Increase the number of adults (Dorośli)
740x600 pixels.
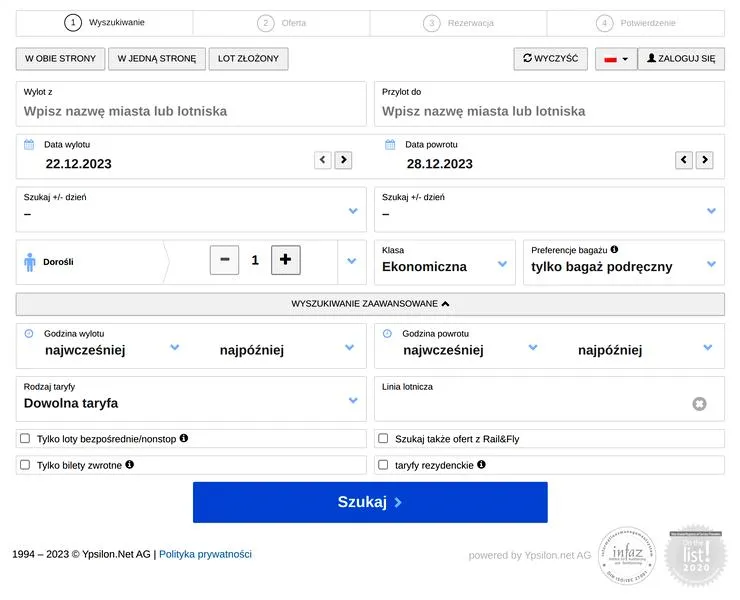(286, 260)
